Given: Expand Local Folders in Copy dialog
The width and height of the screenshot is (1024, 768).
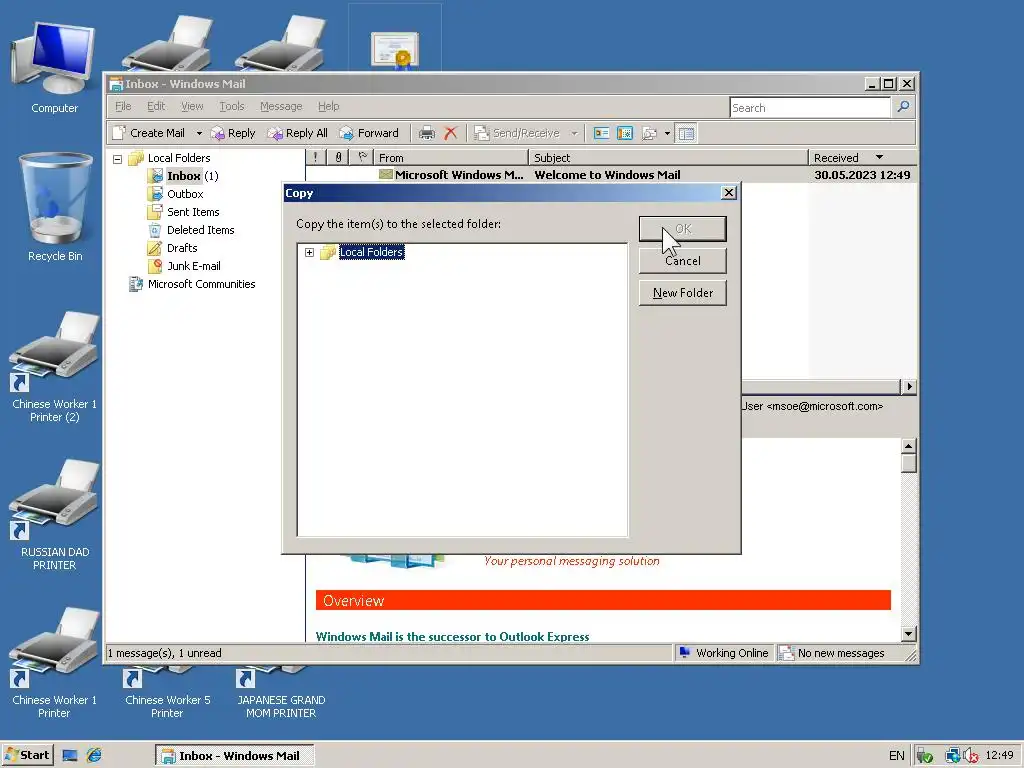Looking at the screenshot, I should (310, 252).
